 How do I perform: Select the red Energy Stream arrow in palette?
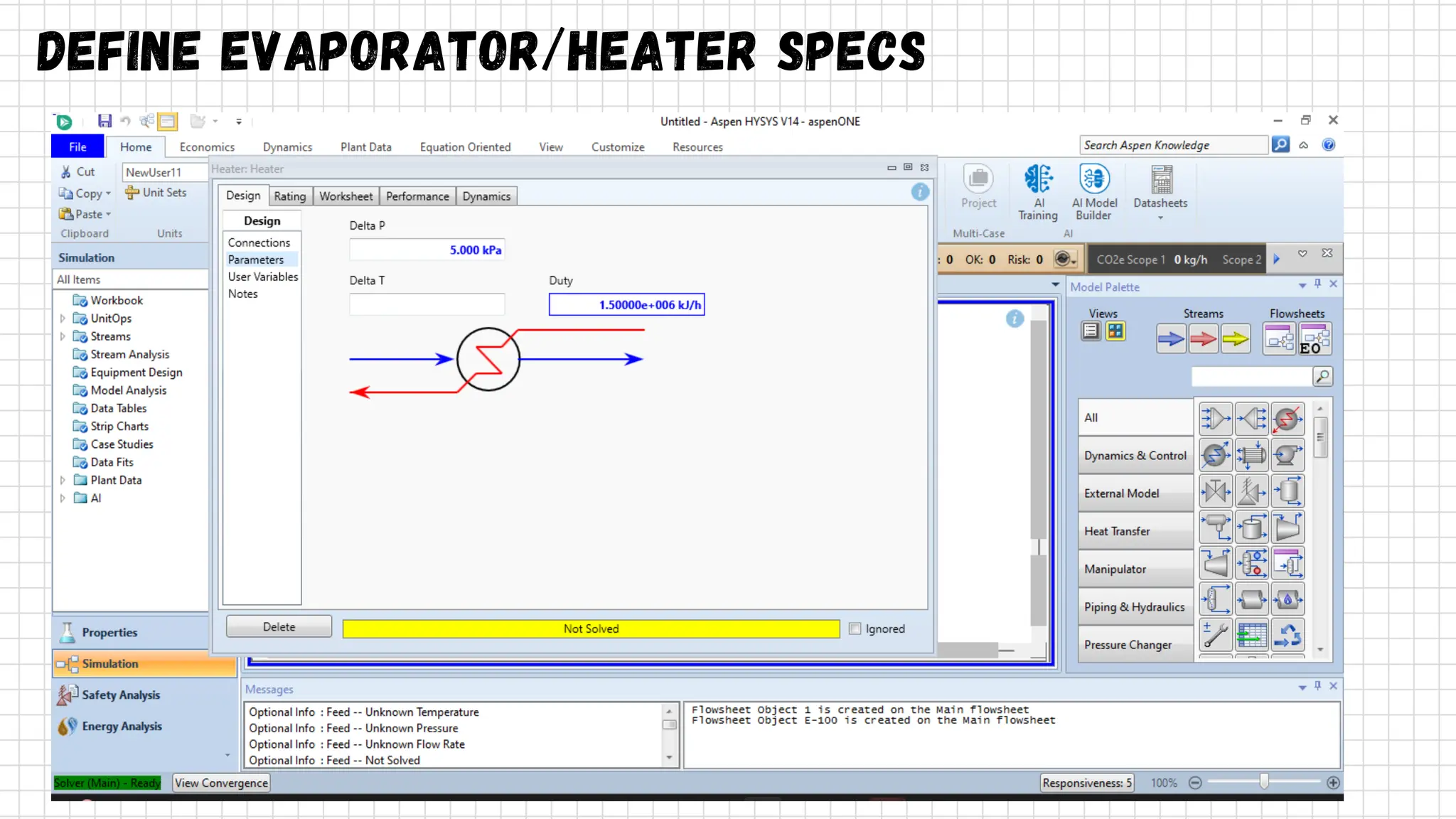1203,339
